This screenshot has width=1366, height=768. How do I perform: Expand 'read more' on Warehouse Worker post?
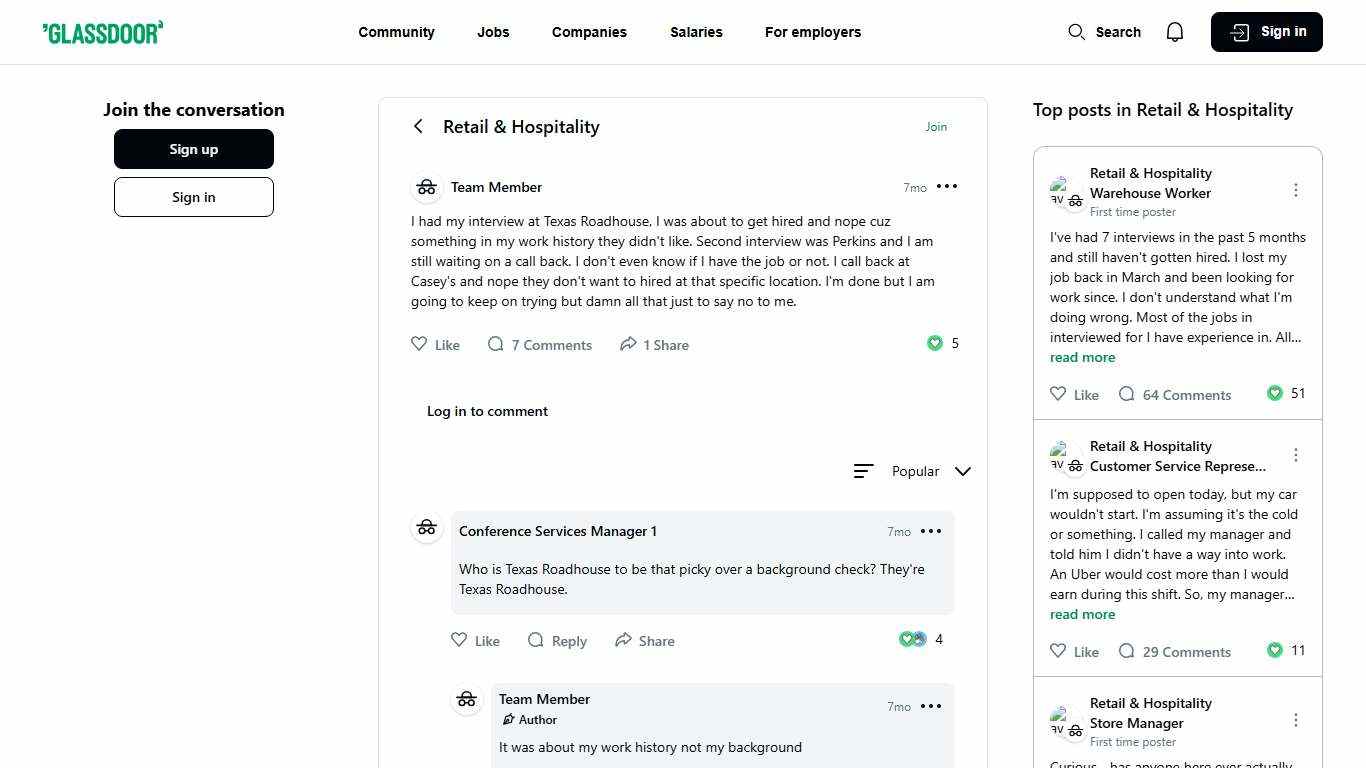(x=1082, y=357)
